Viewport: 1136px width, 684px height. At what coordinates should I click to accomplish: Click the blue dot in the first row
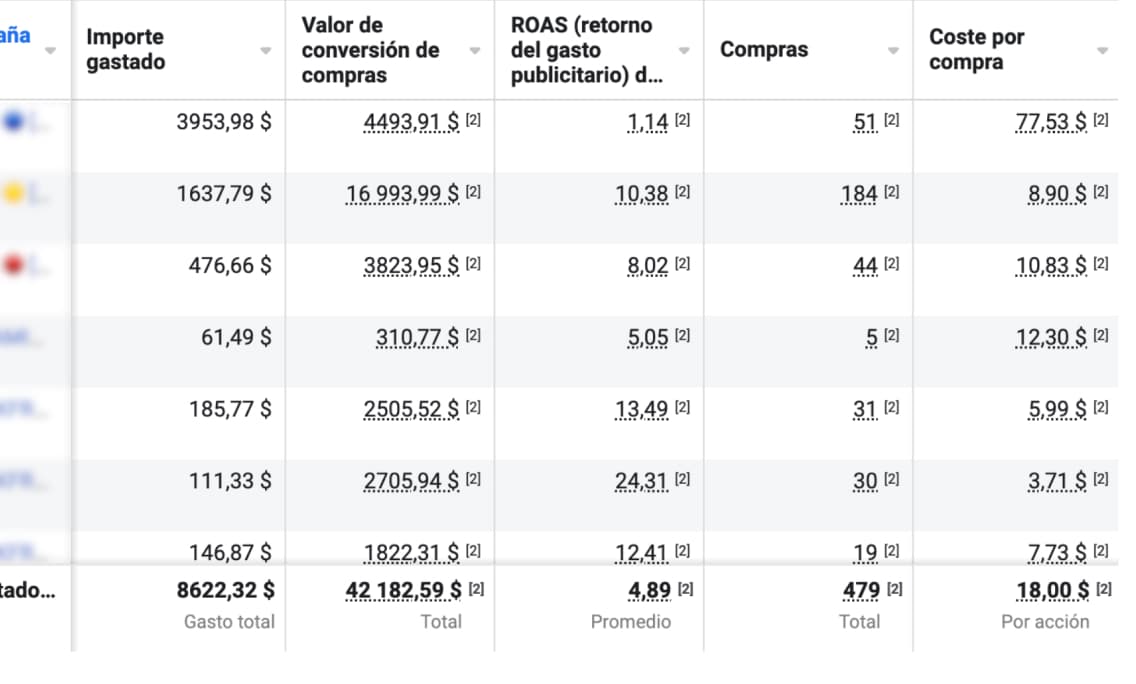coord(14,122)
